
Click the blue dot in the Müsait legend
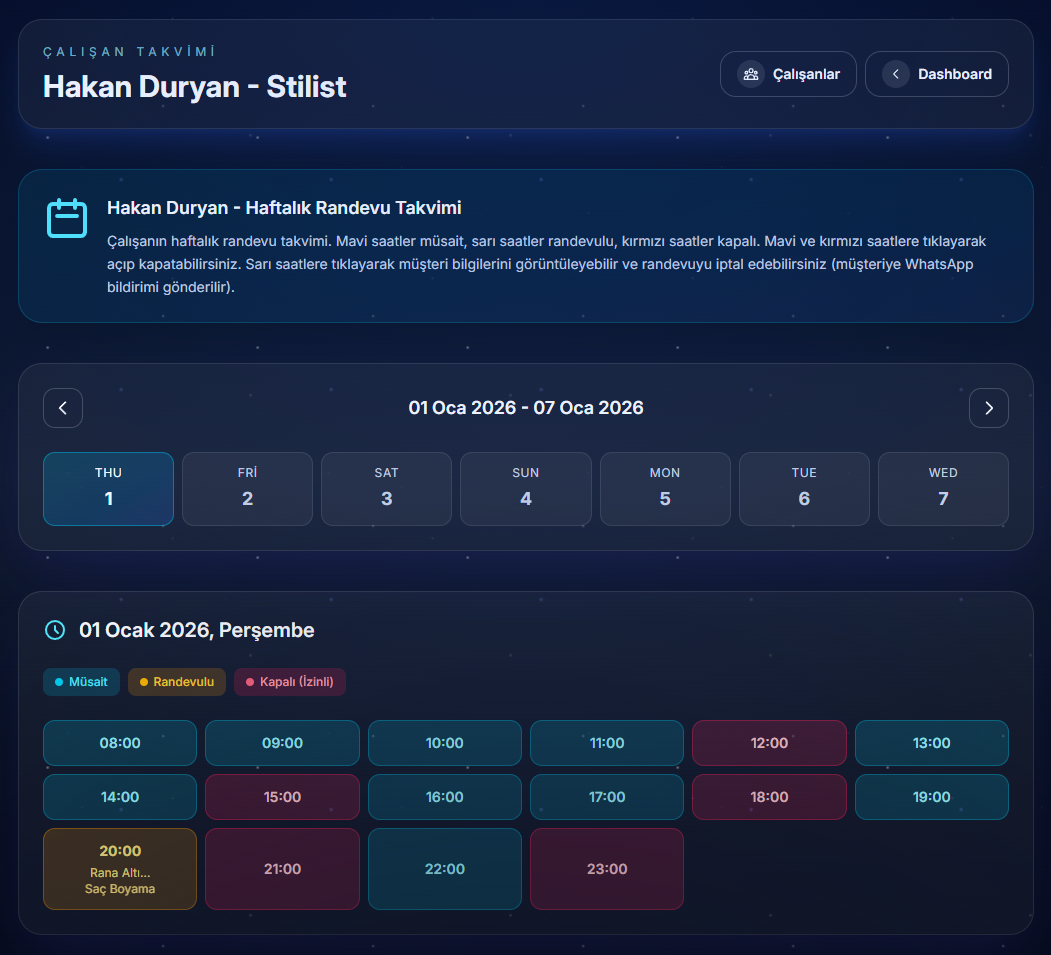click(60, 681)
